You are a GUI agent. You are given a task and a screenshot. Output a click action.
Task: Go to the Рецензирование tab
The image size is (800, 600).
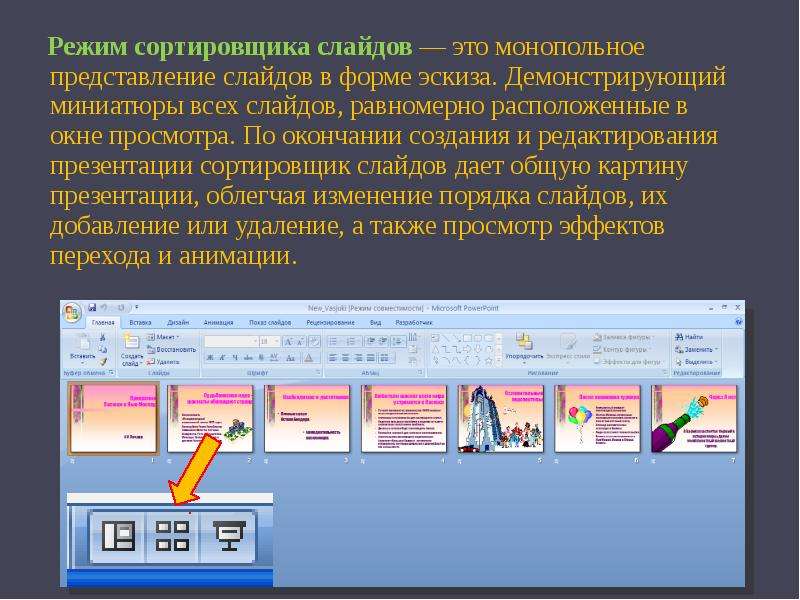[x=331, y=322]
